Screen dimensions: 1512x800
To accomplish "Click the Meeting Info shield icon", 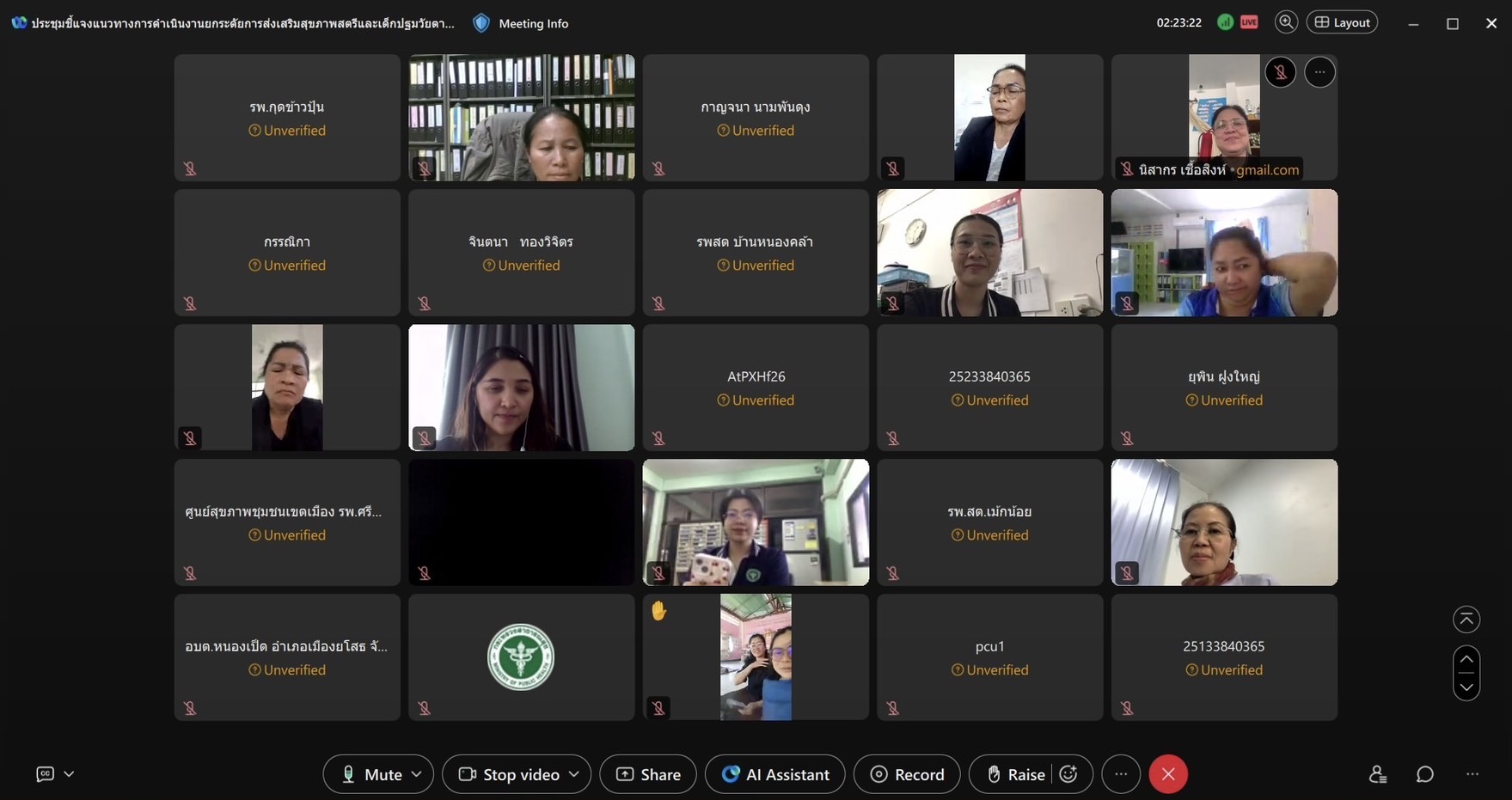I will pos(481,23).
